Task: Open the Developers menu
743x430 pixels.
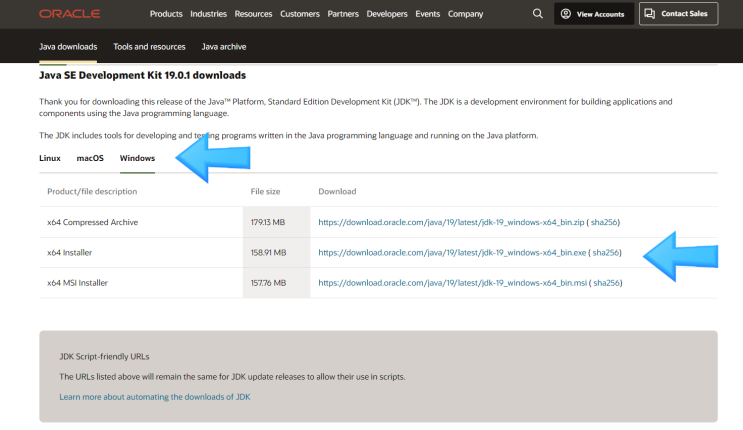Action: 387,14
